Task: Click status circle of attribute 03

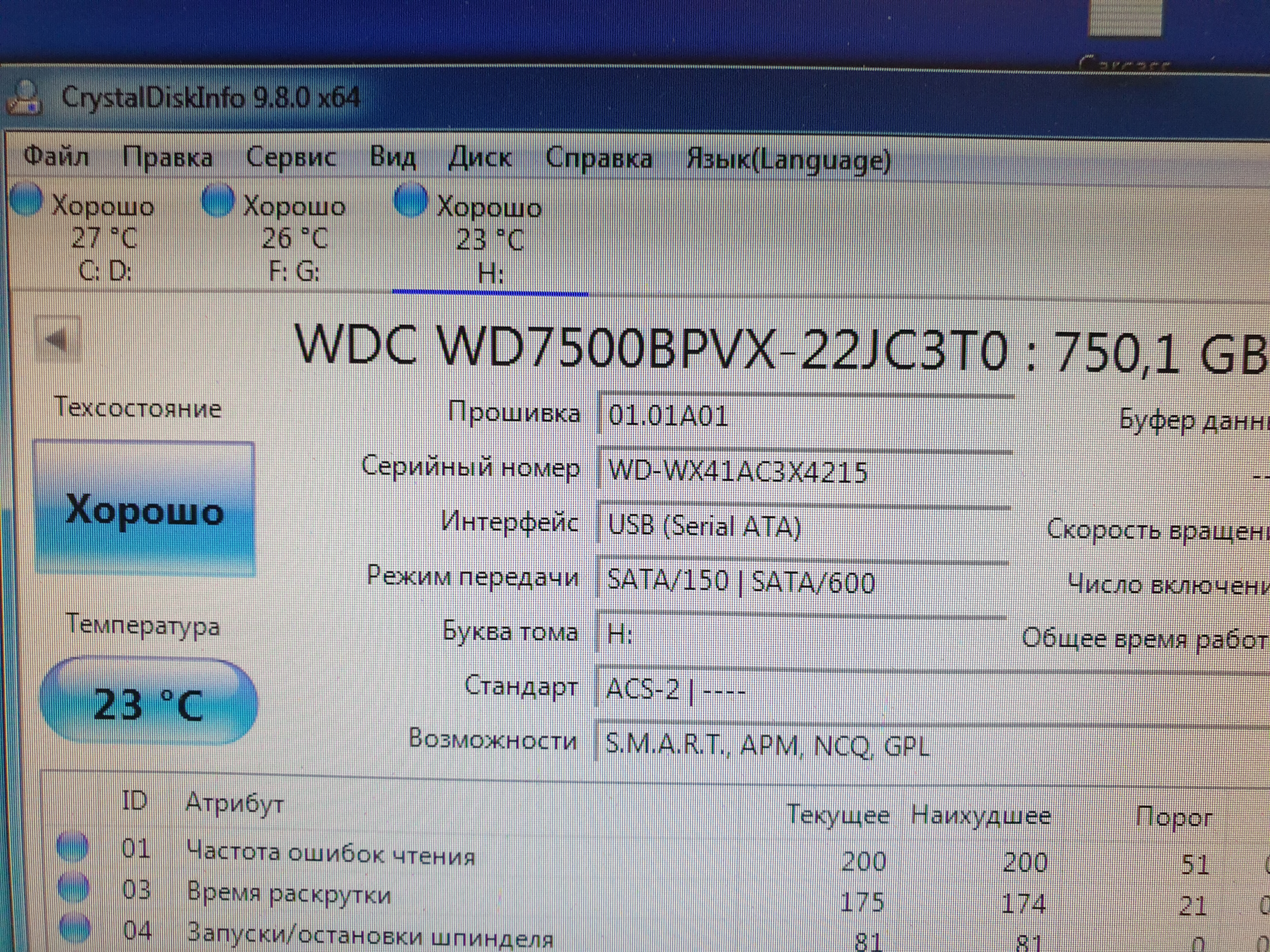Action: 73,888
